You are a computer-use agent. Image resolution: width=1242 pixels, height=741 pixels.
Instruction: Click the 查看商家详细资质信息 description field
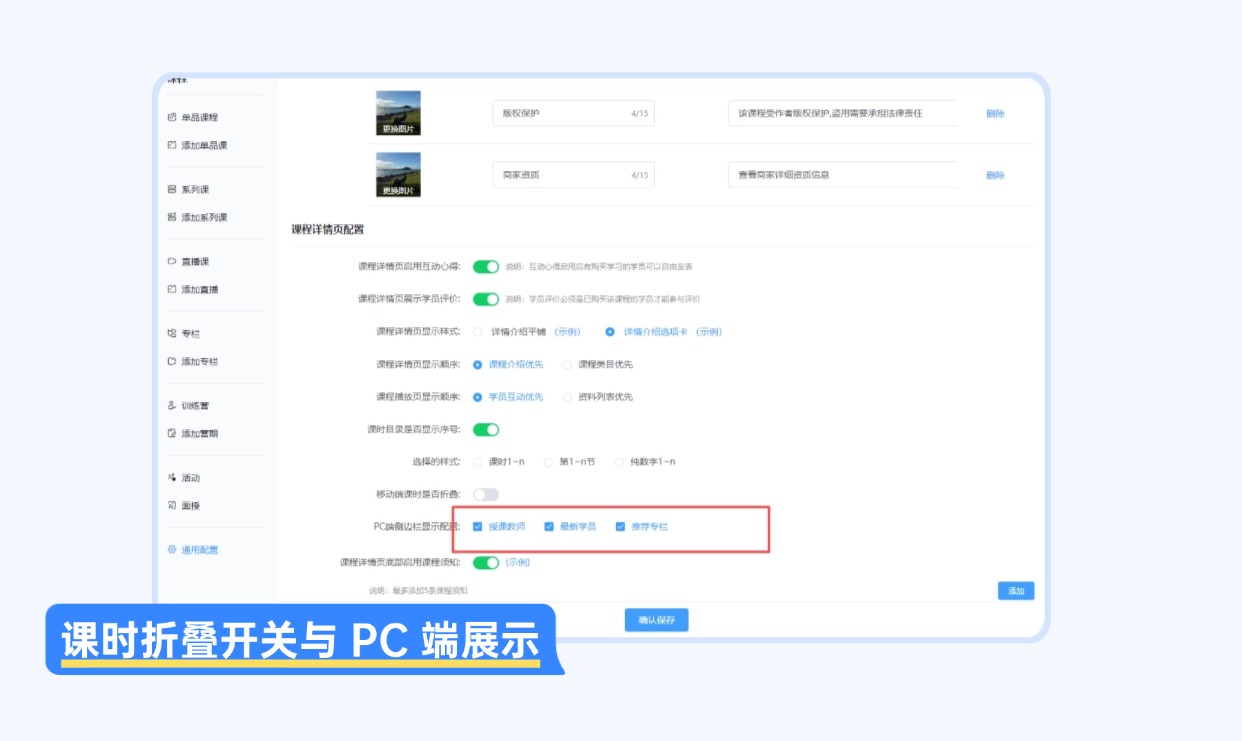842,175
